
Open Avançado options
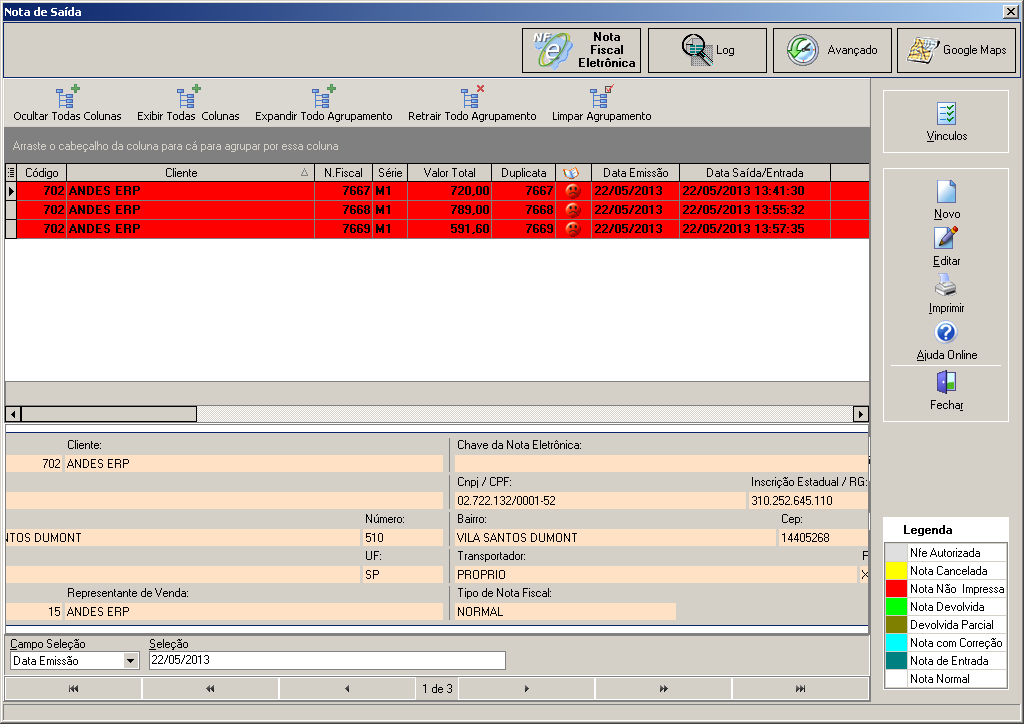tap(832, 50)
